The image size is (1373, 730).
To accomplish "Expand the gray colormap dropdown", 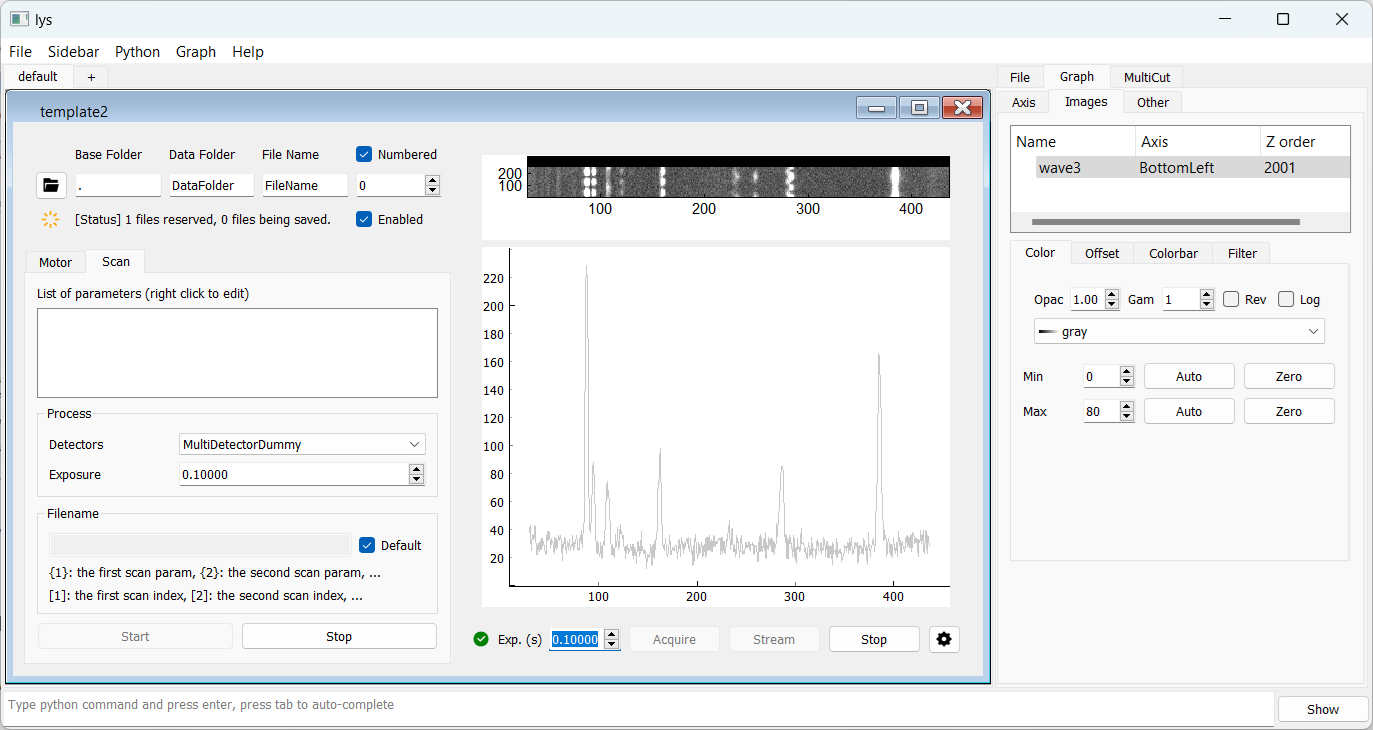I will pos(1179,331).
